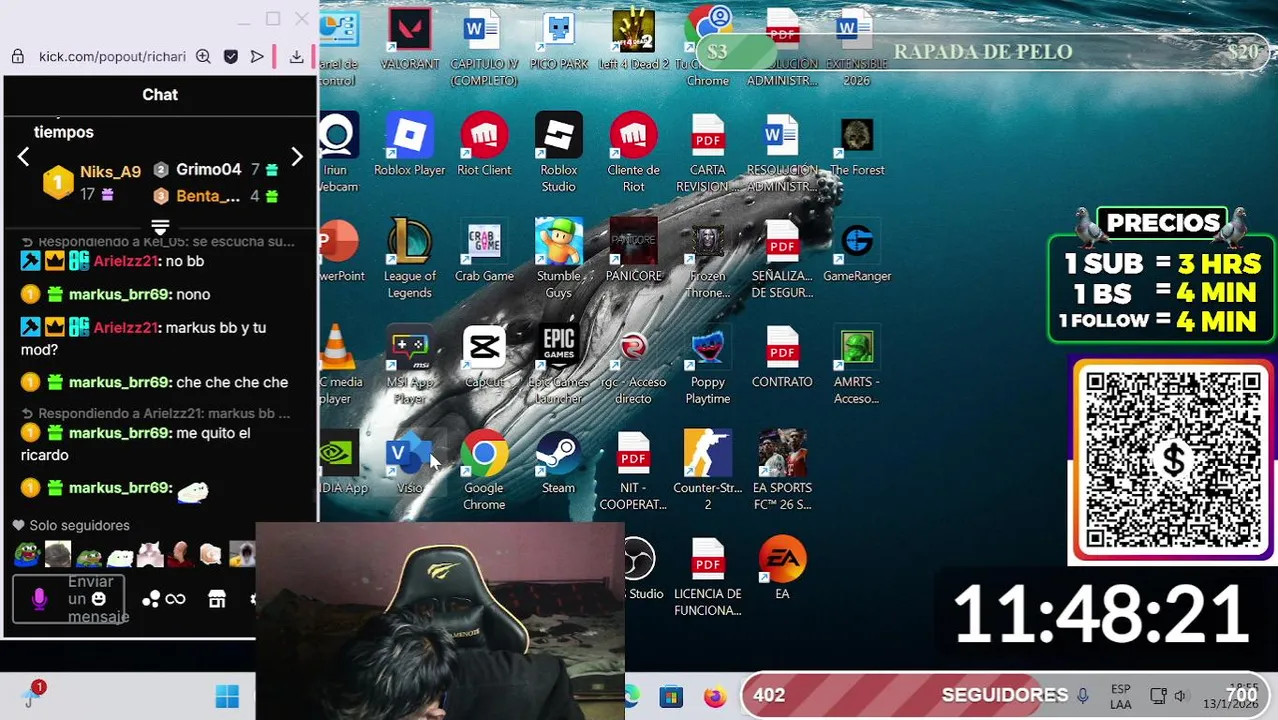Image resolution: width=1278 pixels, height=720 pixels.
Task: Open the Frozen Throne shortcut
Action: (707, 260)
